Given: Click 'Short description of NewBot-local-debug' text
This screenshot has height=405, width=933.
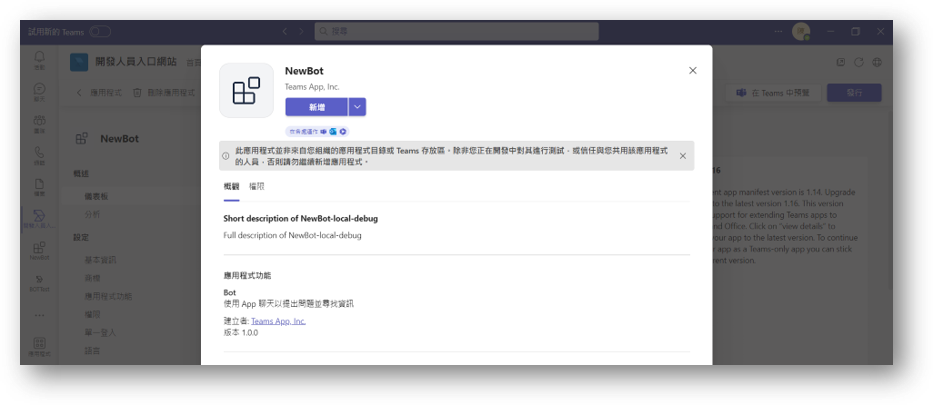Looking at the screenshot, I should coord(300,218).
